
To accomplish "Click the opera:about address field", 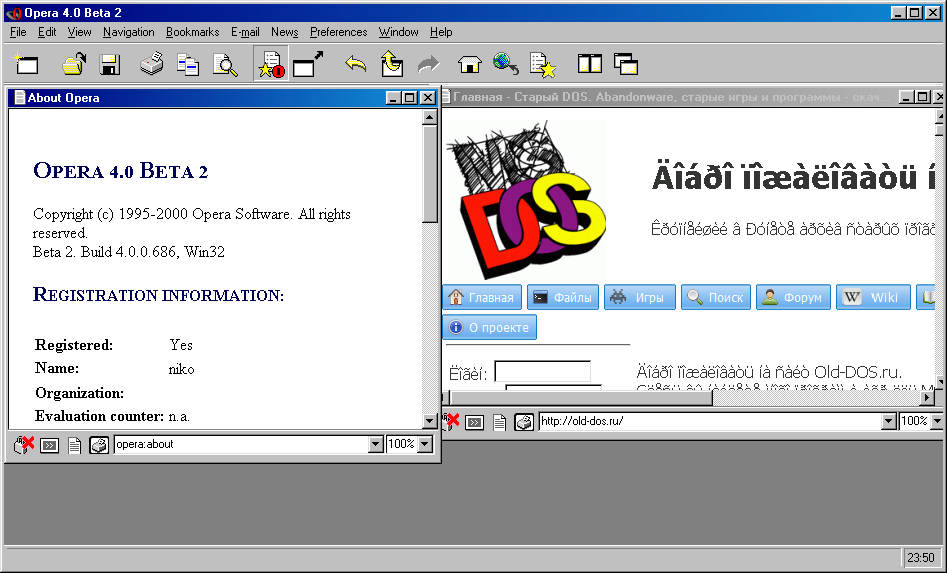I will pos(242,444).
